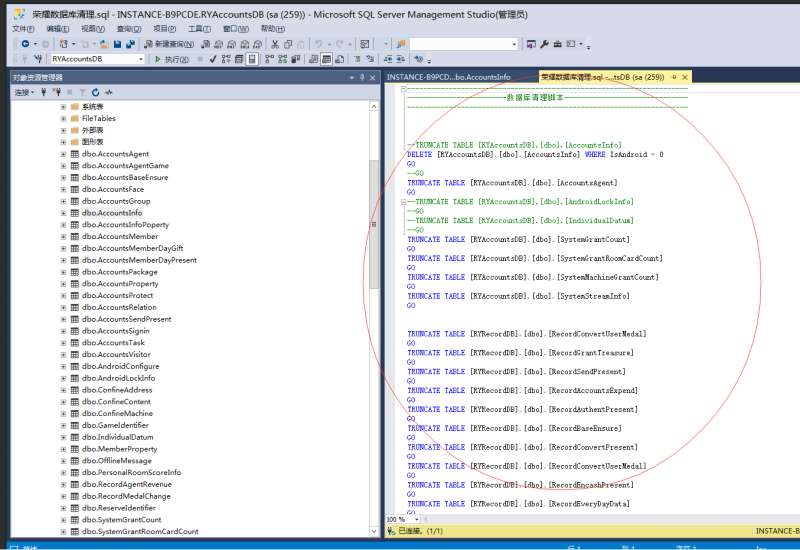800x550 pixels.
Task: Open the 编辑 (Edit) menu
Action: (x=58, y=29)
